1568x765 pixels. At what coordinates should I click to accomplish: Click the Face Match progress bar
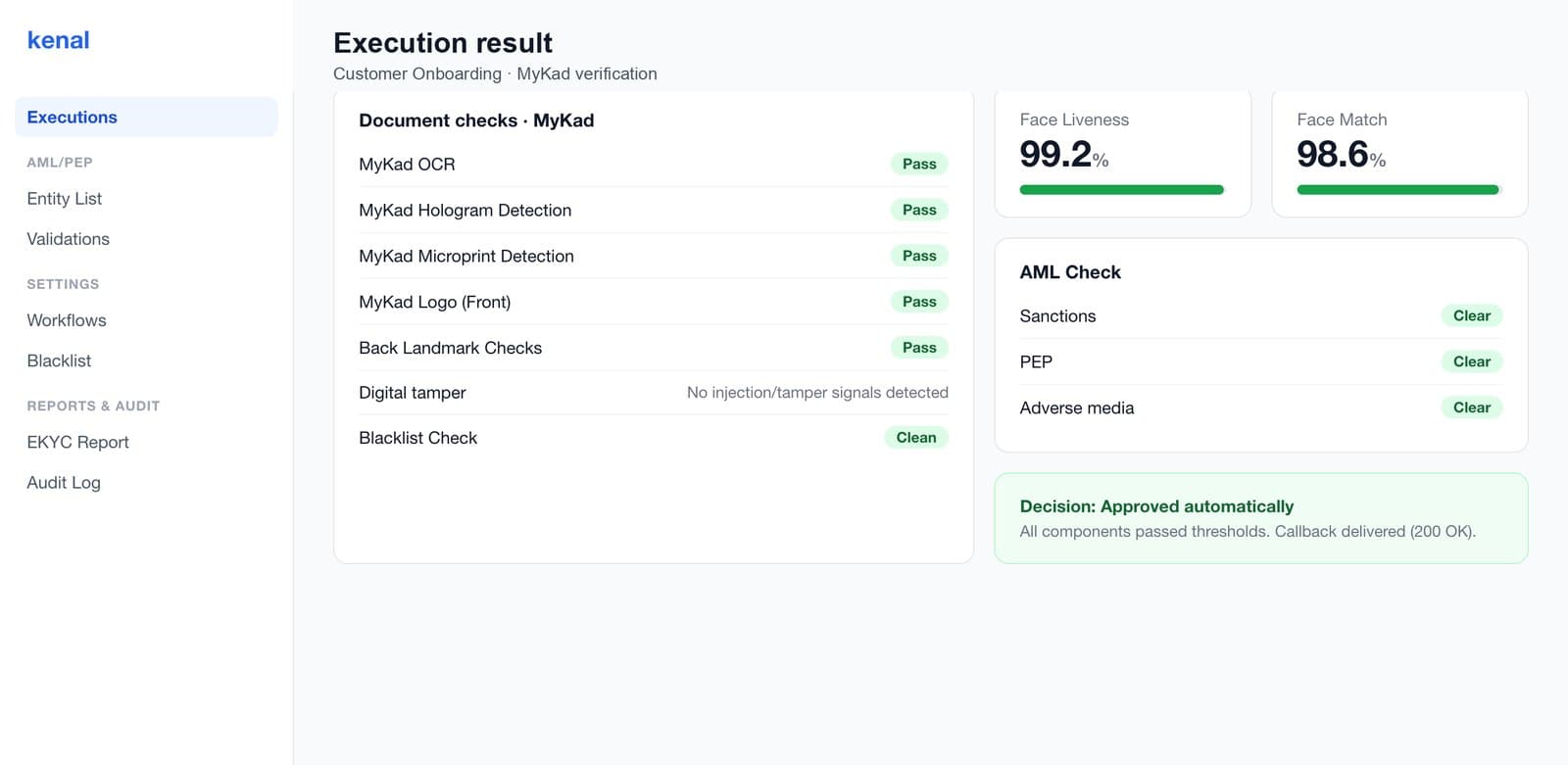[x=1399, y=190]
